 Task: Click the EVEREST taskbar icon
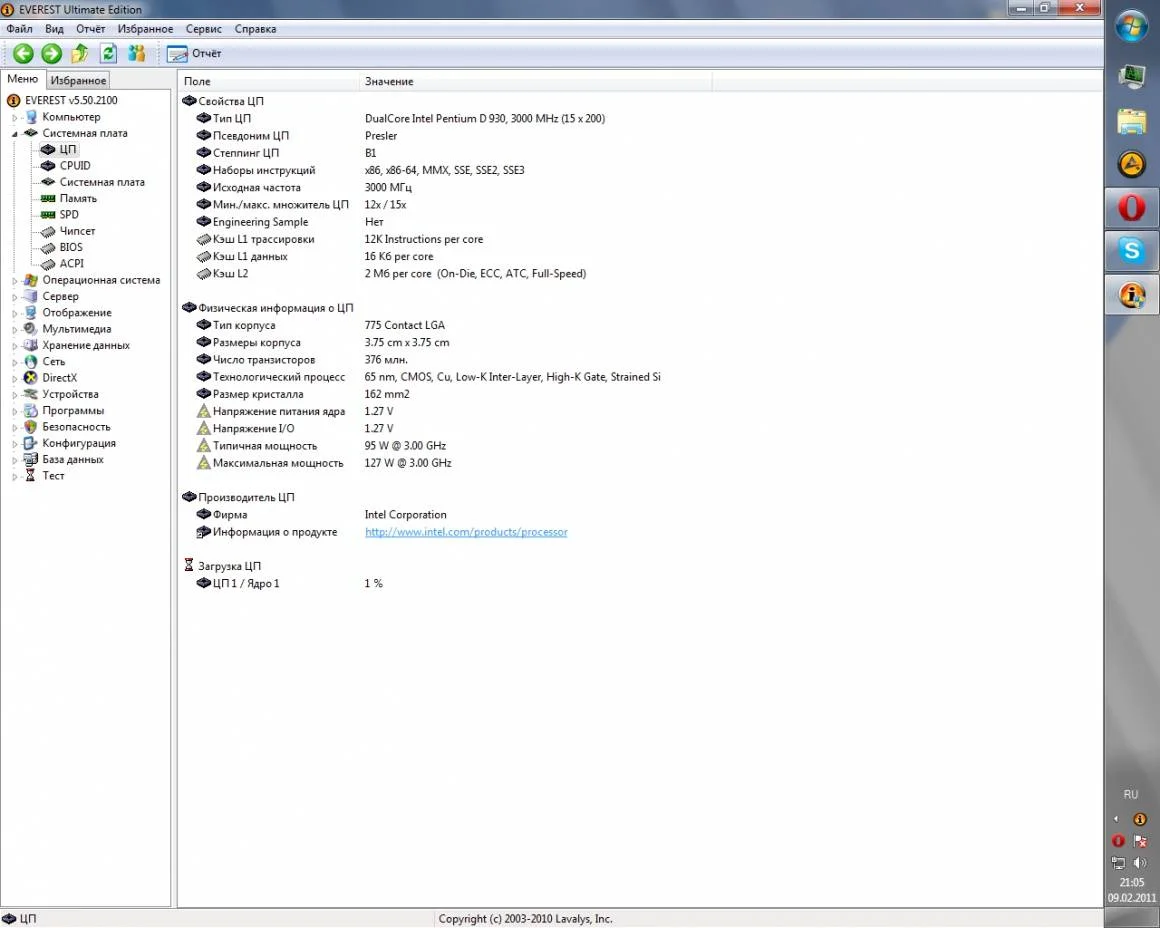pyautogui.click(x=1131, y=295)
